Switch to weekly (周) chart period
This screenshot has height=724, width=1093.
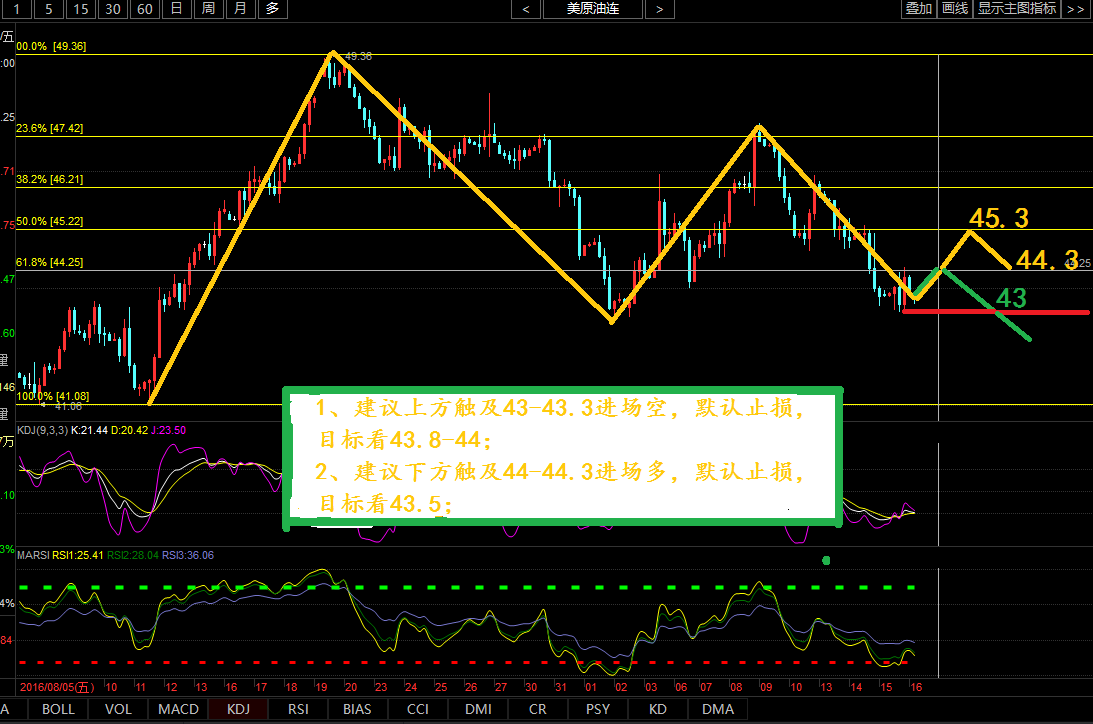[208, 9]
